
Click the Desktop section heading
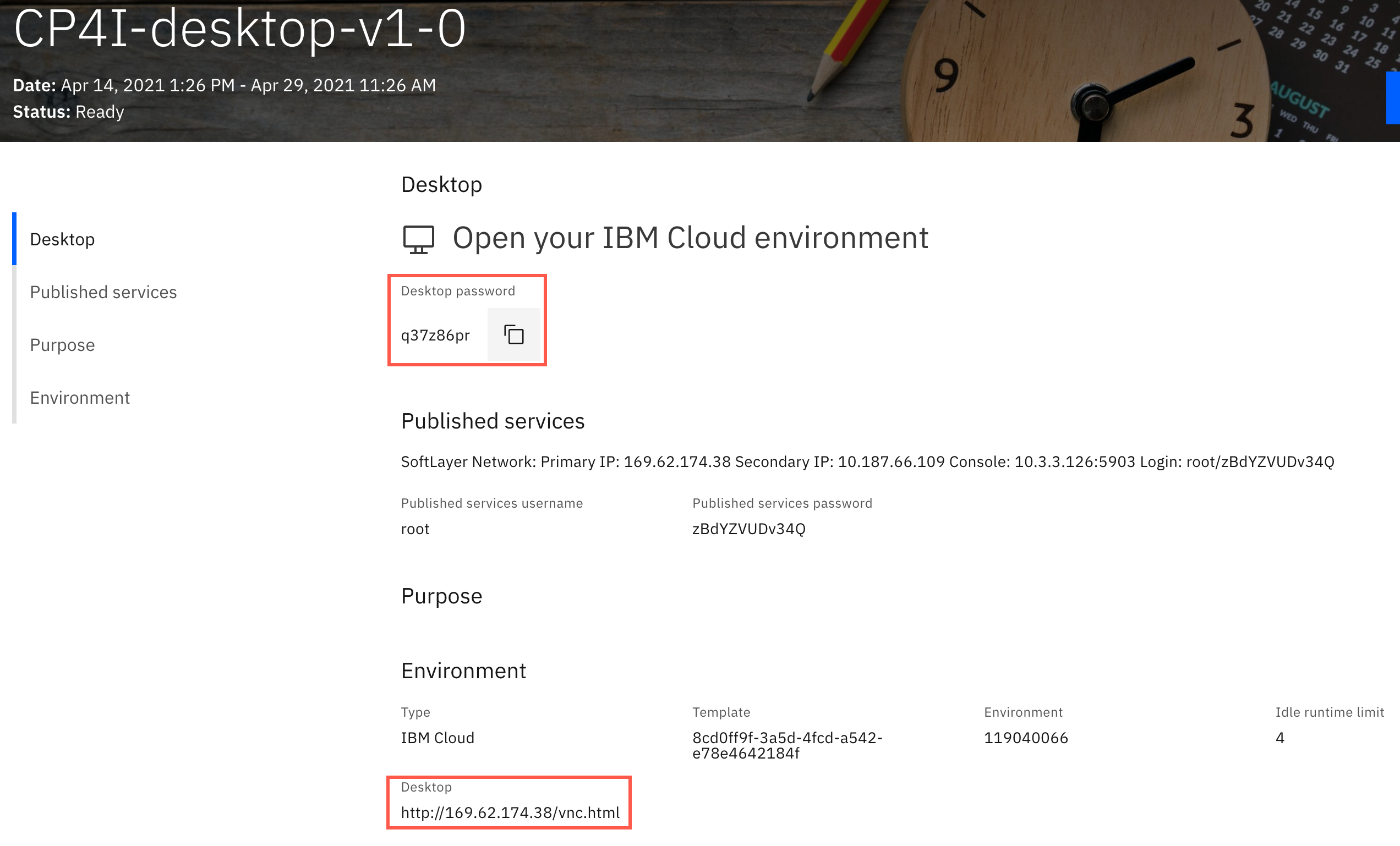pos(441,184)
